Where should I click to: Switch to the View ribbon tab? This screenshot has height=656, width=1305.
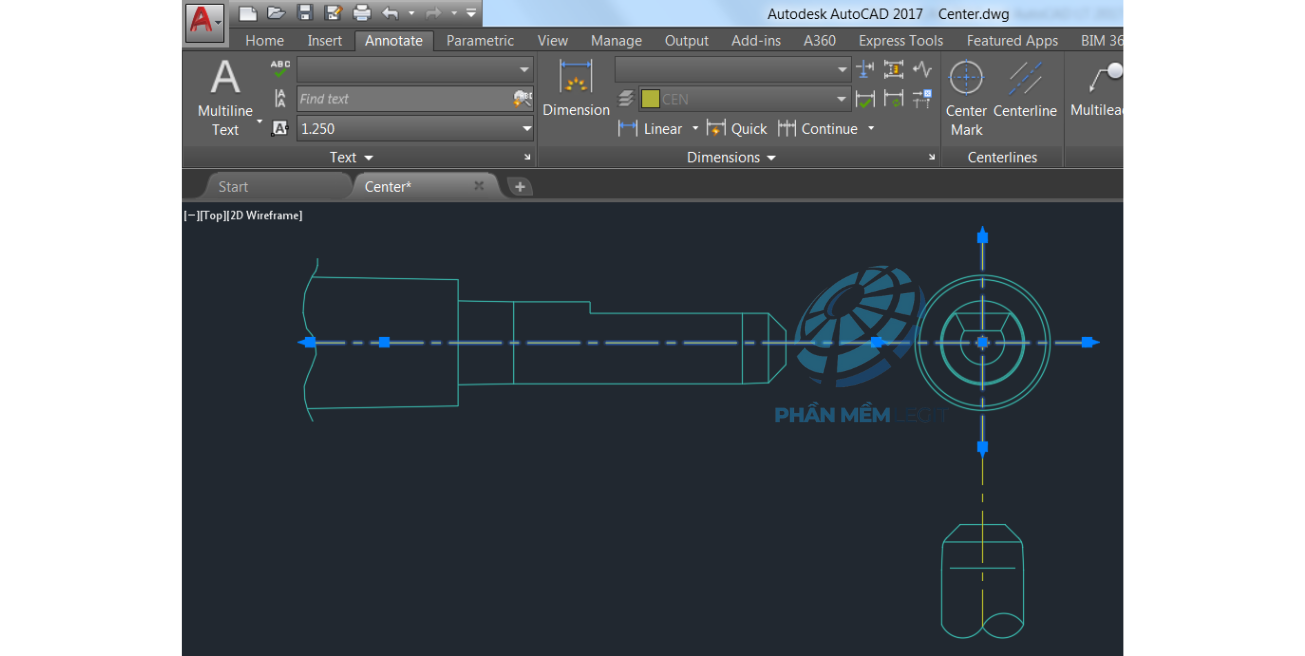click(x=553, y=41)
